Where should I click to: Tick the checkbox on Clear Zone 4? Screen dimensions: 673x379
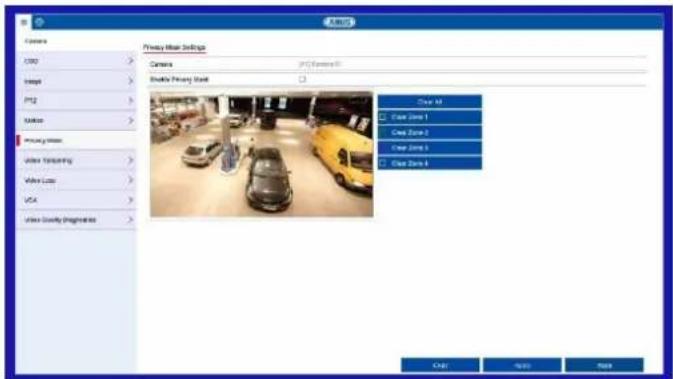383,163
